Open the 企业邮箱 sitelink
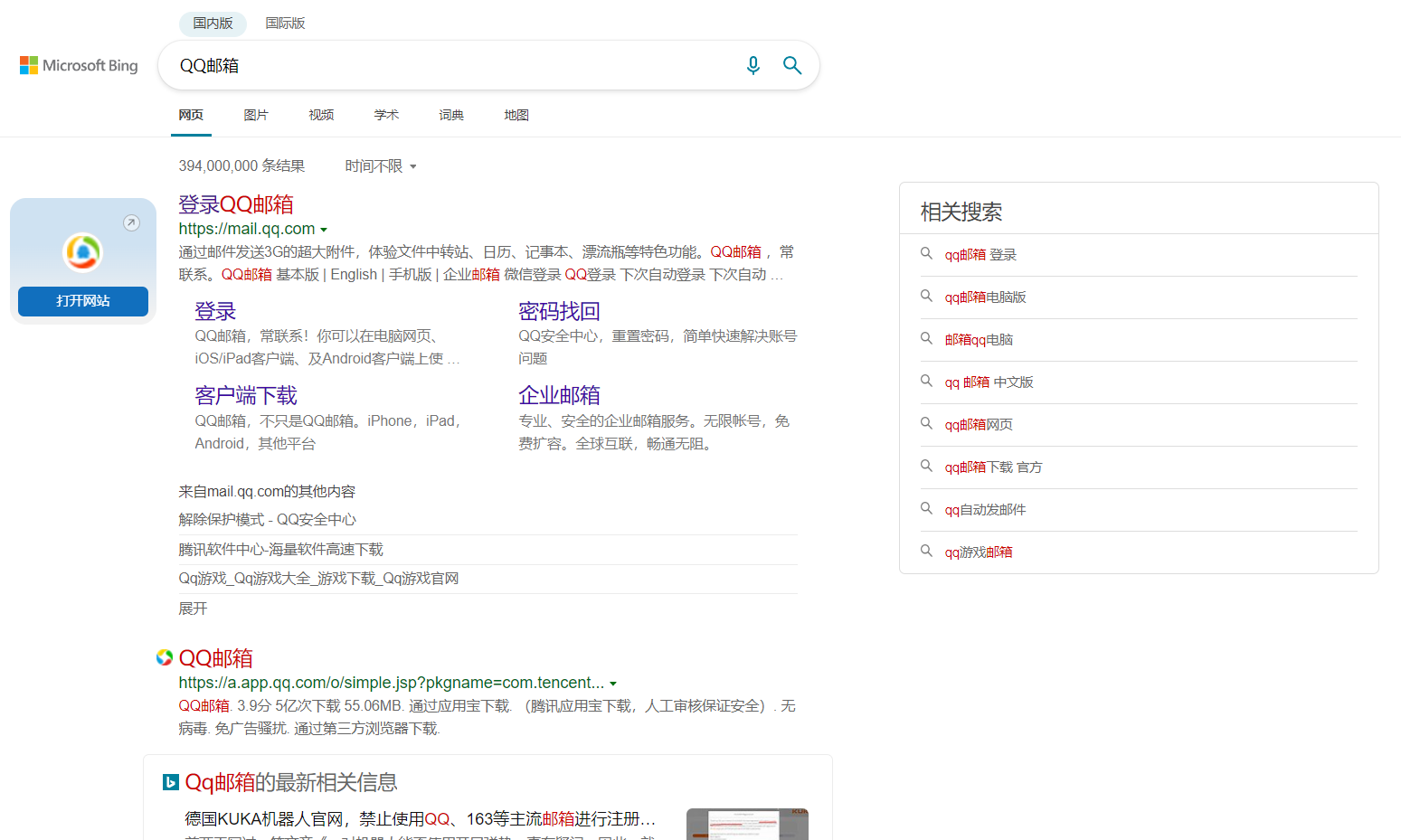Screen dimensions: 1401x840 (x=559, y=396)
